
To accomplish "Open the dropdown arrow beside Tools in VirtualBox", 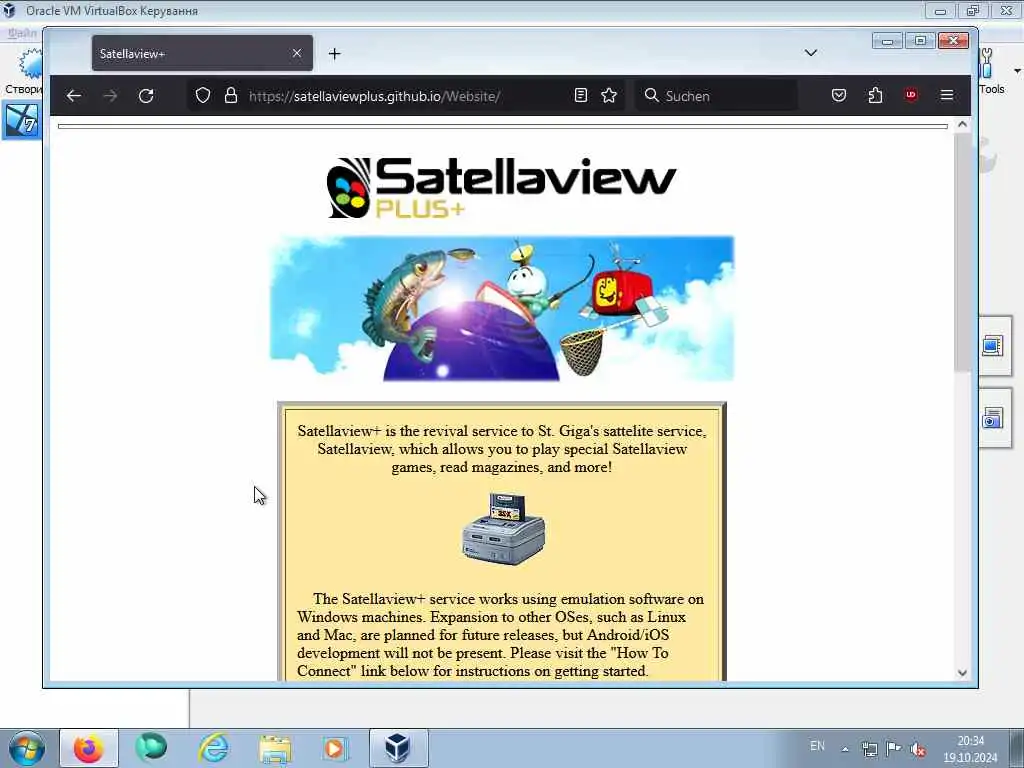I will [x=1017, y=71].
